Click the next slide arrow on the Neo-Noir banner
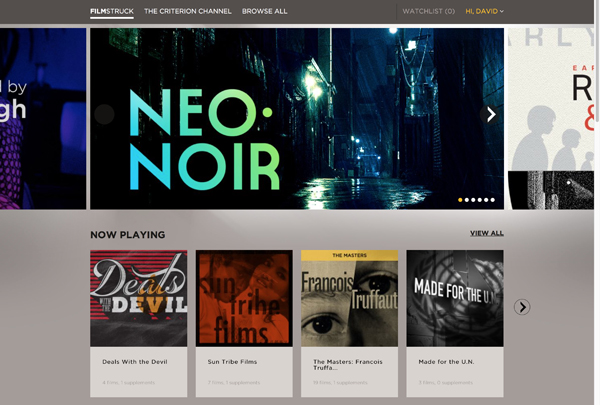The height and width of the screenshot is (405, 600). pos(491,115)
